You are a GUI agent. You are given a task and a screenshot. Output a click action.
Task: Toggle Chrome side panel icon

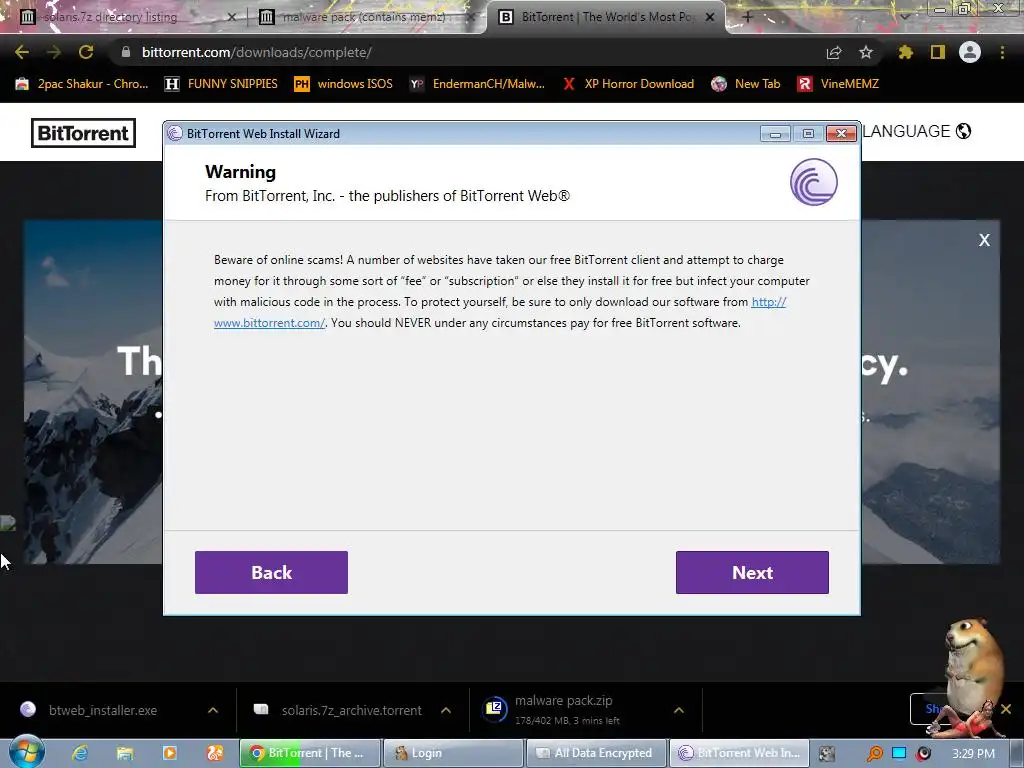pyautogui.click(x=938, y=52)
